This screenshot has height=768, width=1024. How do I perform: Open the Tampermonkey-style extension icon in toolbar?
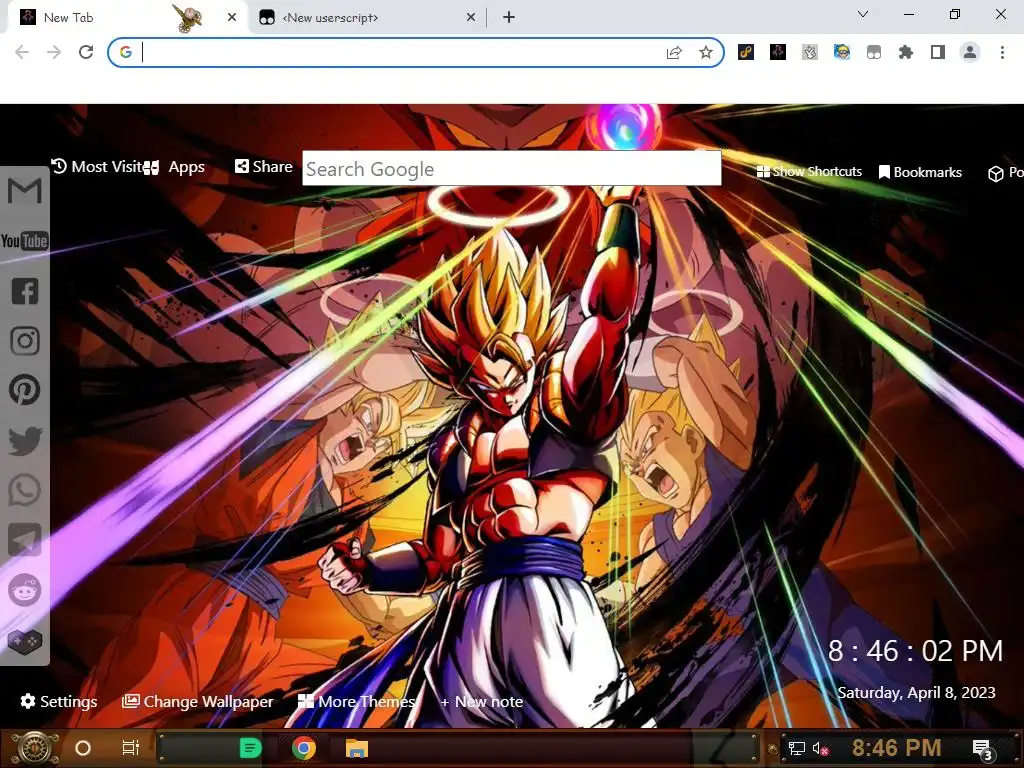click(x=874, y=52)
